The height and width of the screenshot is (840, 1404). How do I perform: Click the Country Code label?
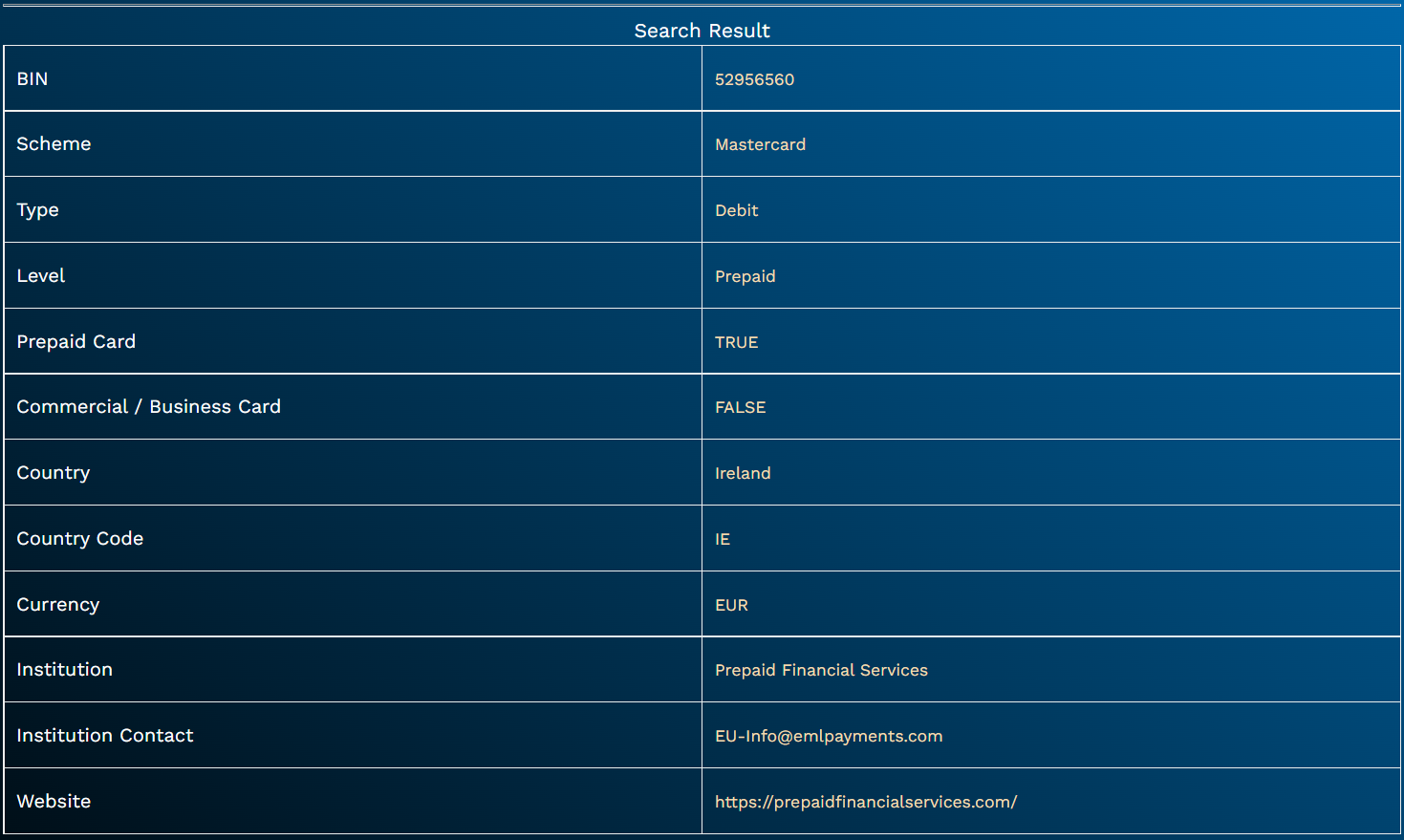(79, 539)
